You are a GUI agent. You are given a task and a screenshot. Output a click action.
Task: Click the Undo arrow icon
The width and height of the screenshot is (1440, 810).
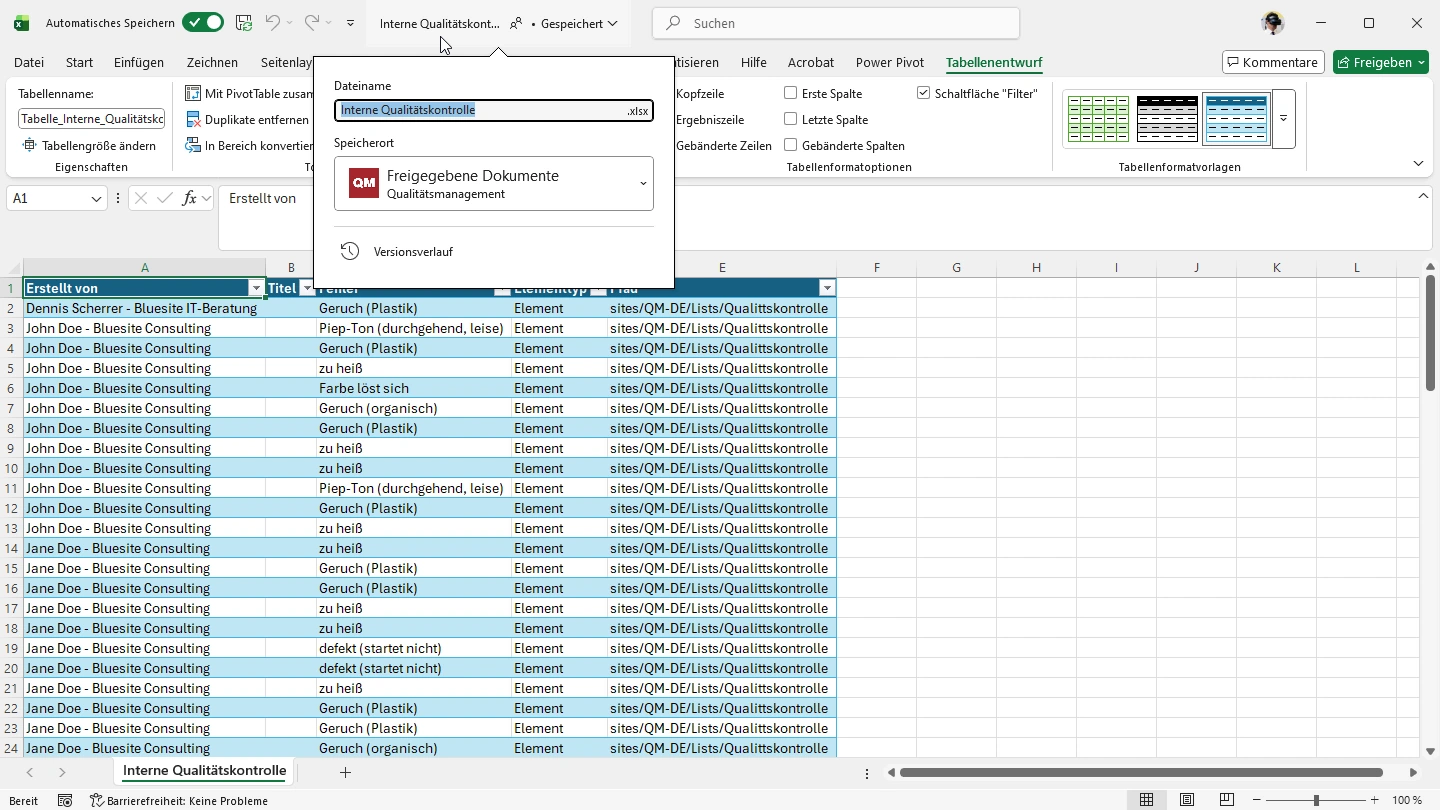(272, 23)
